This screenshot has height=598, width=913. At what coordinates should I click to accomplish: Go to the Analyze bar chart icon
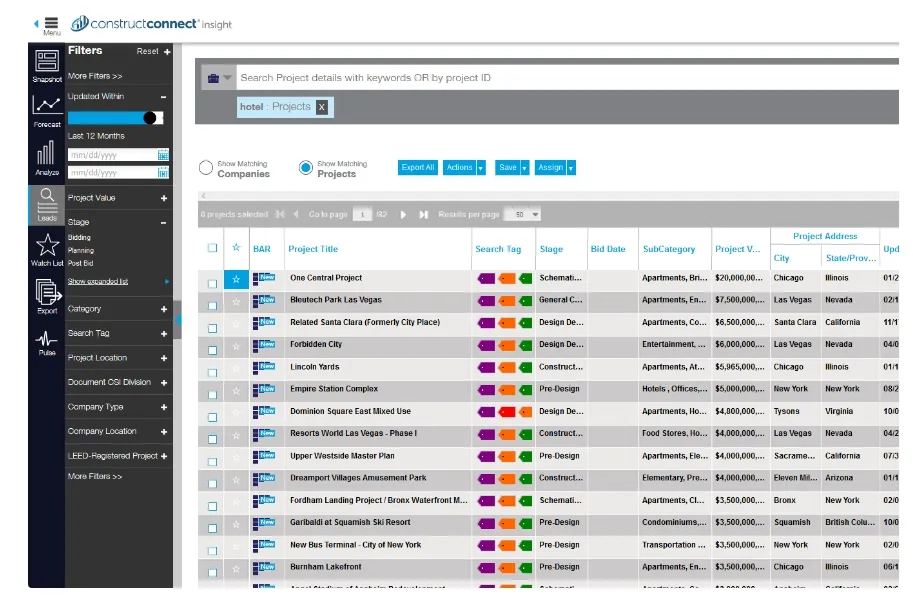coord(46,153)
